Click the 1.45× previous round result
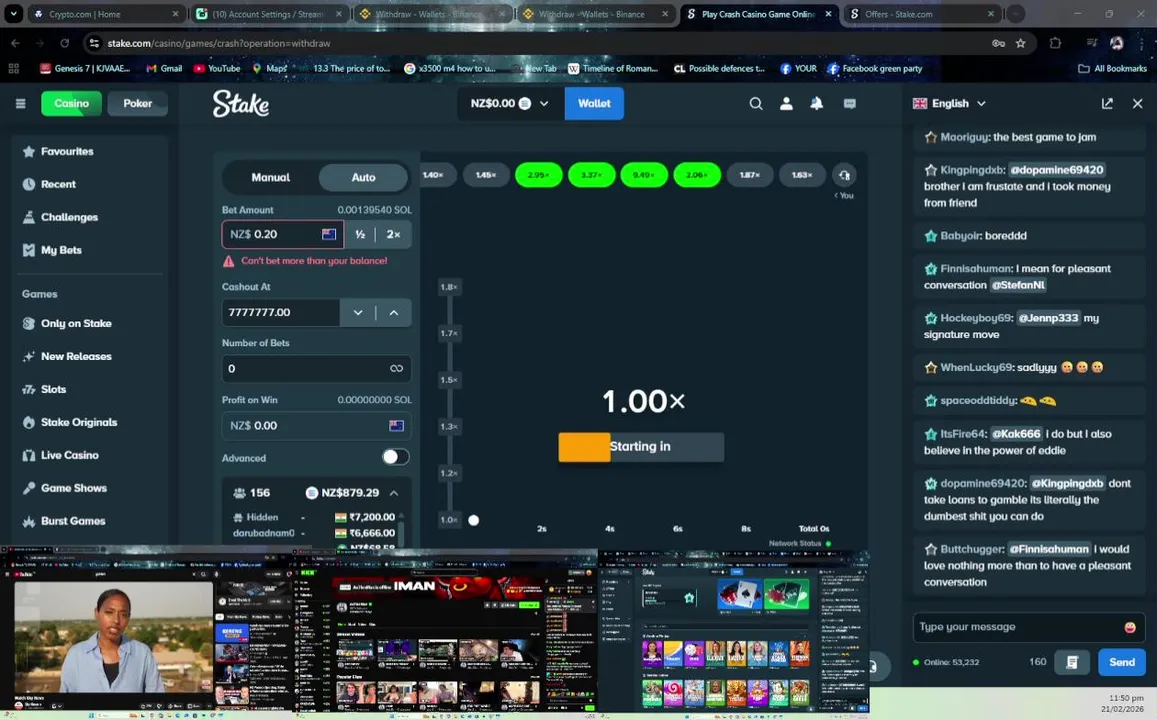Viewport: 1157px width, 720px height. (486, 175)
